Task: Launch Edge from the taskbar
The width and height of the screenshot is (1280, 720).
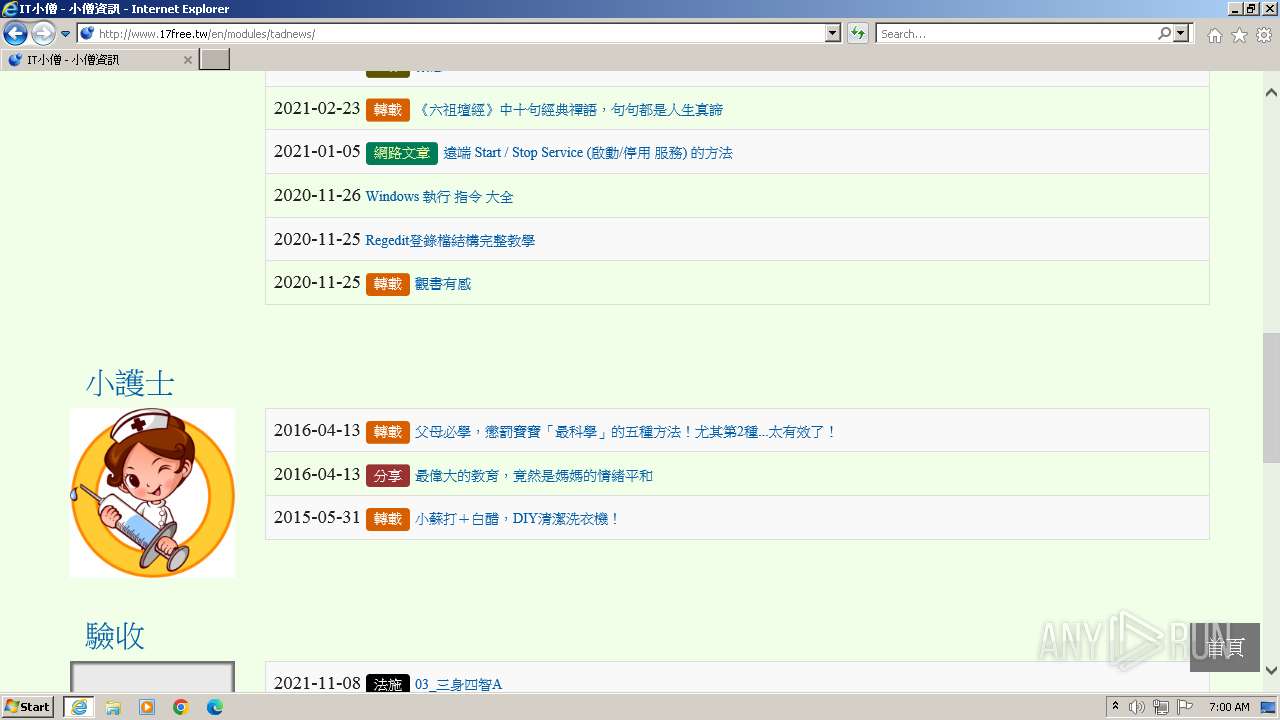Action: (x=215, y=707)
